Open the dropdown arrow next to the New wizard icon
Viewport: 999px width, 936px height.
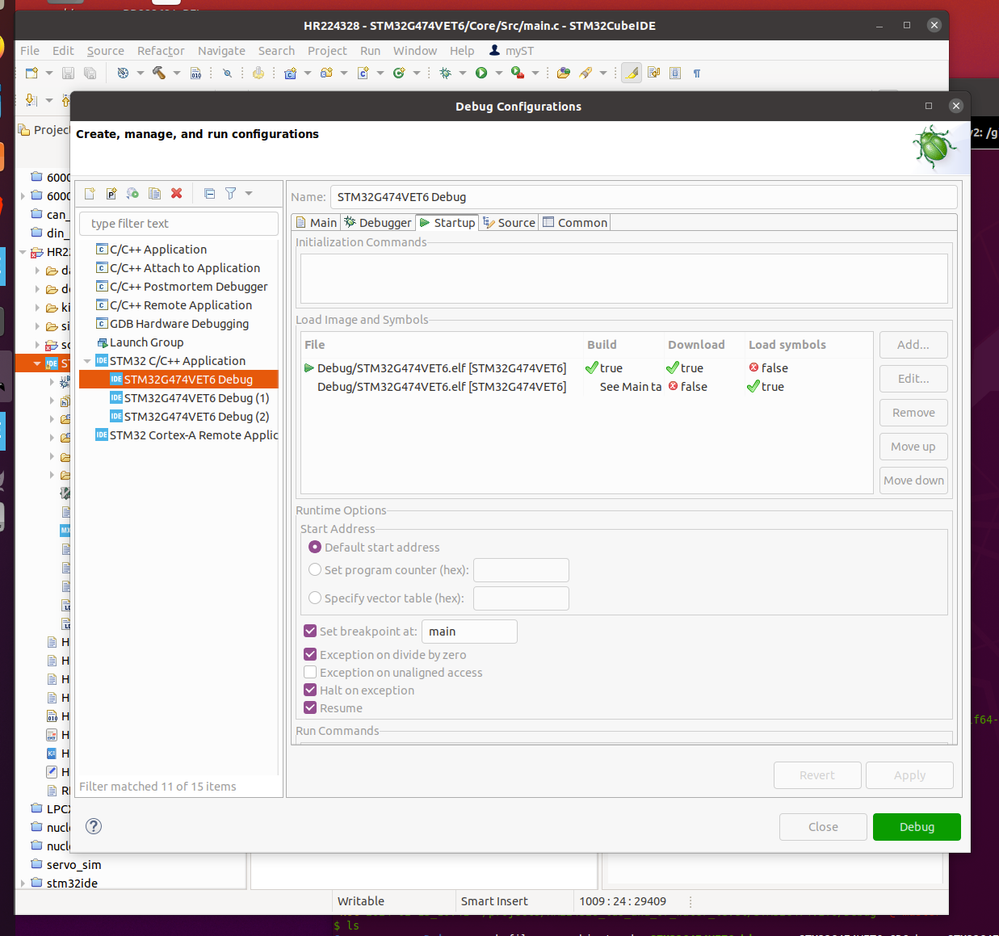pyautogui.click(x=49, y=73)
